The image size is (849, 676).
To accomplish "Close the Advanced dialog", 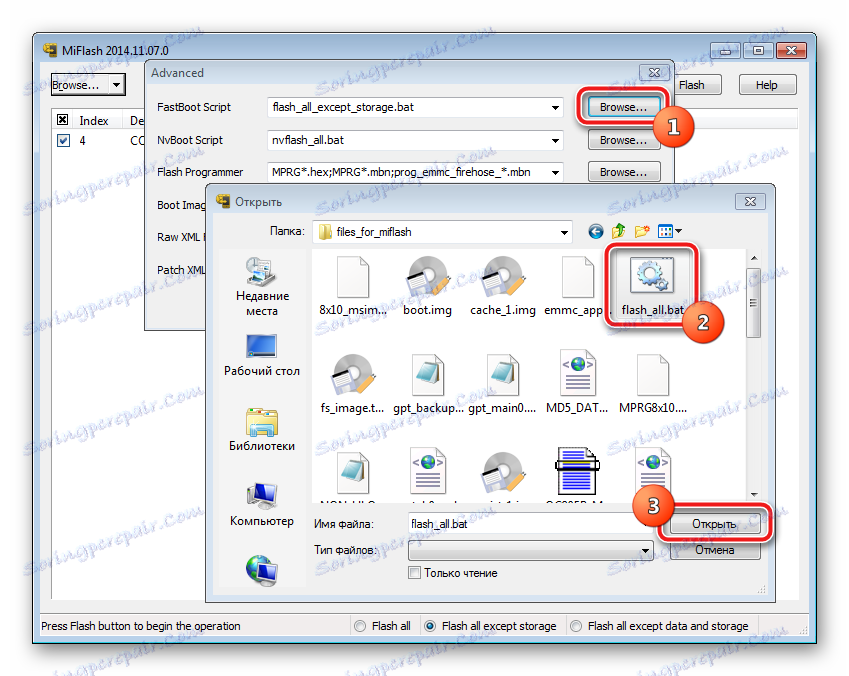I will (x=655, y=73).
